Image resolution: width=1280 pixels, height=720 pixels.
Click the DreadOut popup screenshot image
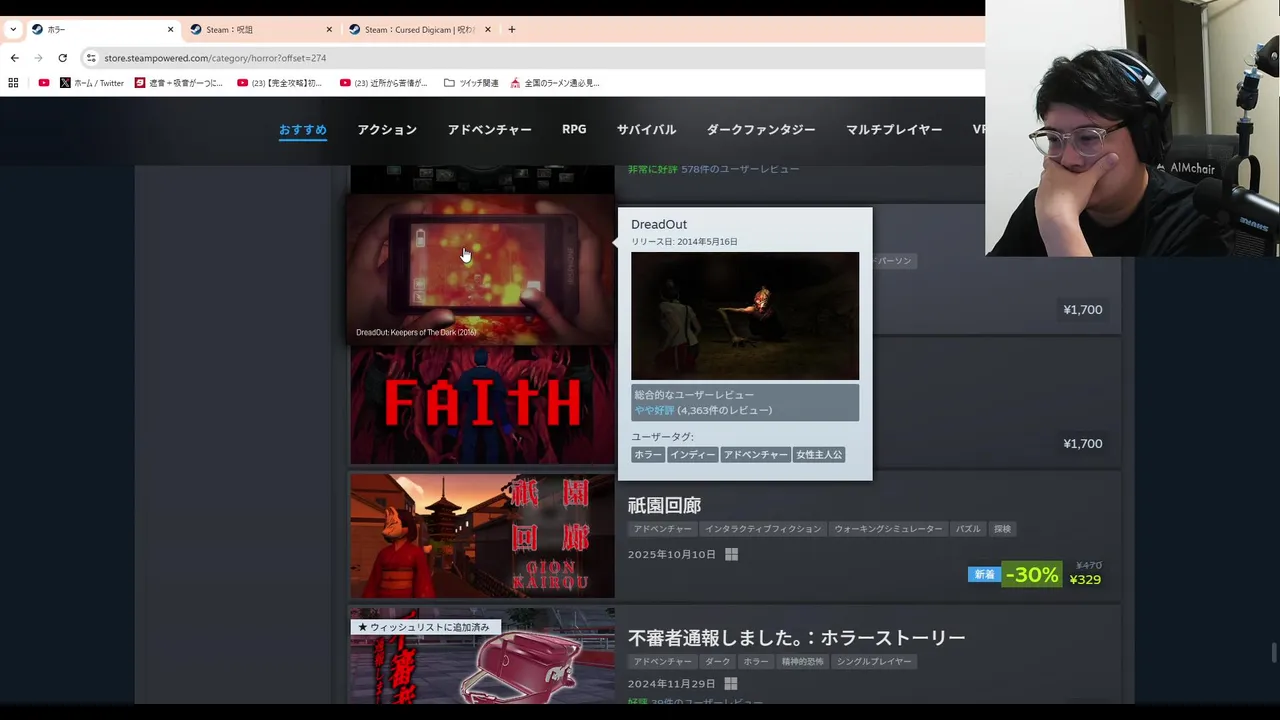point(745,316)
